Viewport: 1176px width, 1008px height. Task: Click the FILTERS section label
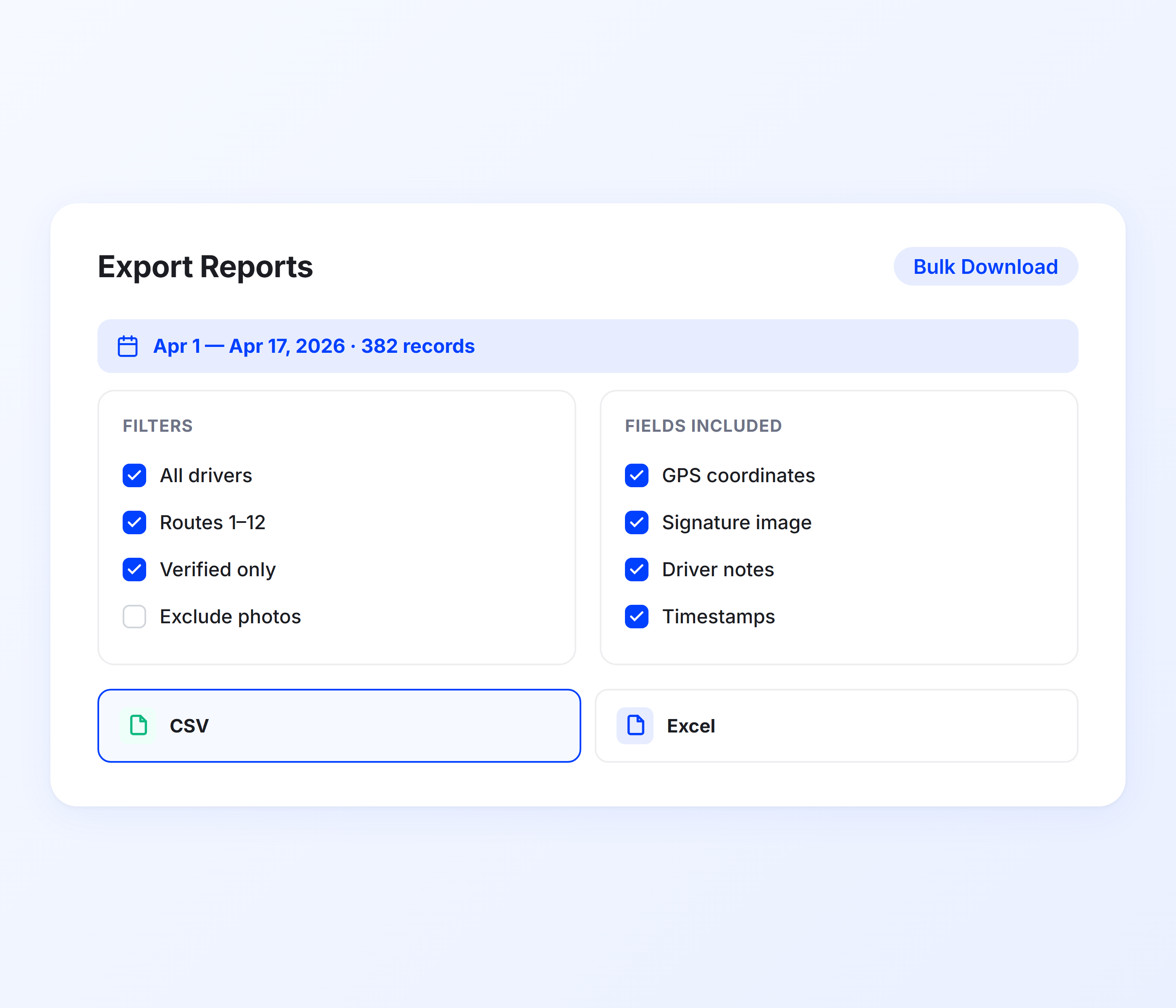[x=158, y=426]
